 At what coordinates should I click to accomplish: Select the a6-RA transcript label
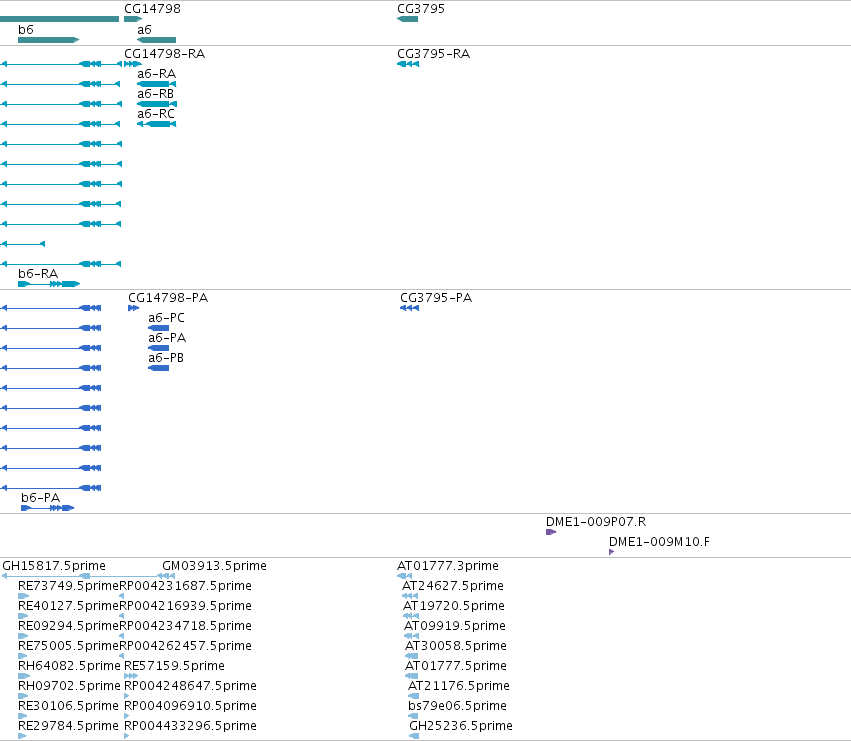[x=156, y=74]
